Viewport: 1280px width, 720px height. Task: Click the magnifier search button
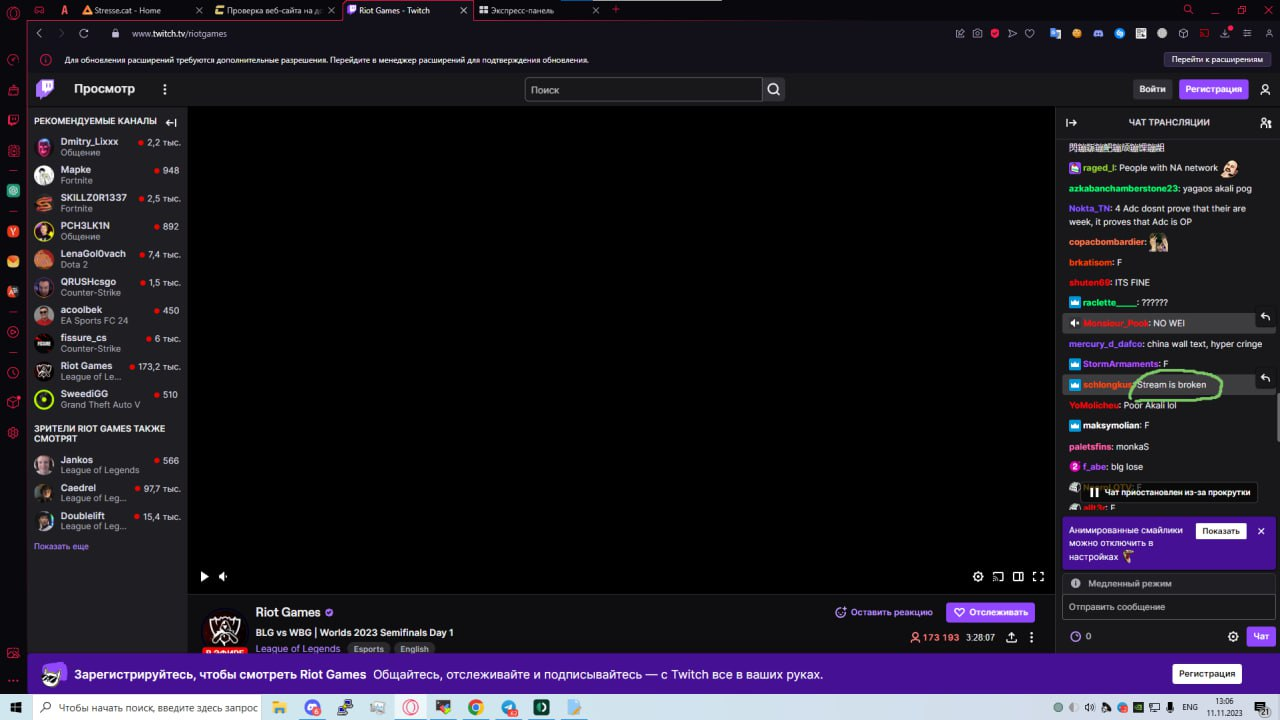click(x=774, y=89)
